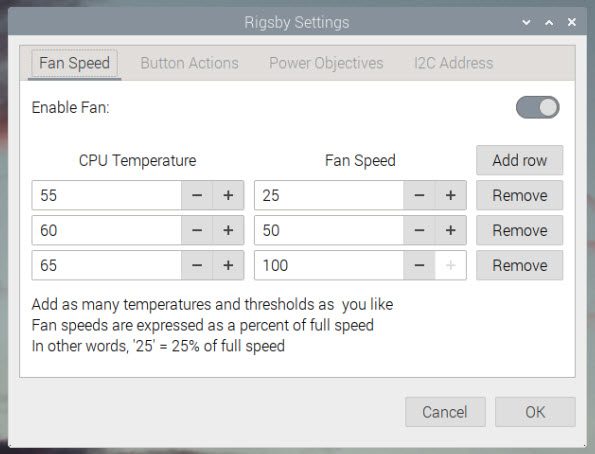
Task: Confirm settings with the OK button
Action: [x=535, y=412]
